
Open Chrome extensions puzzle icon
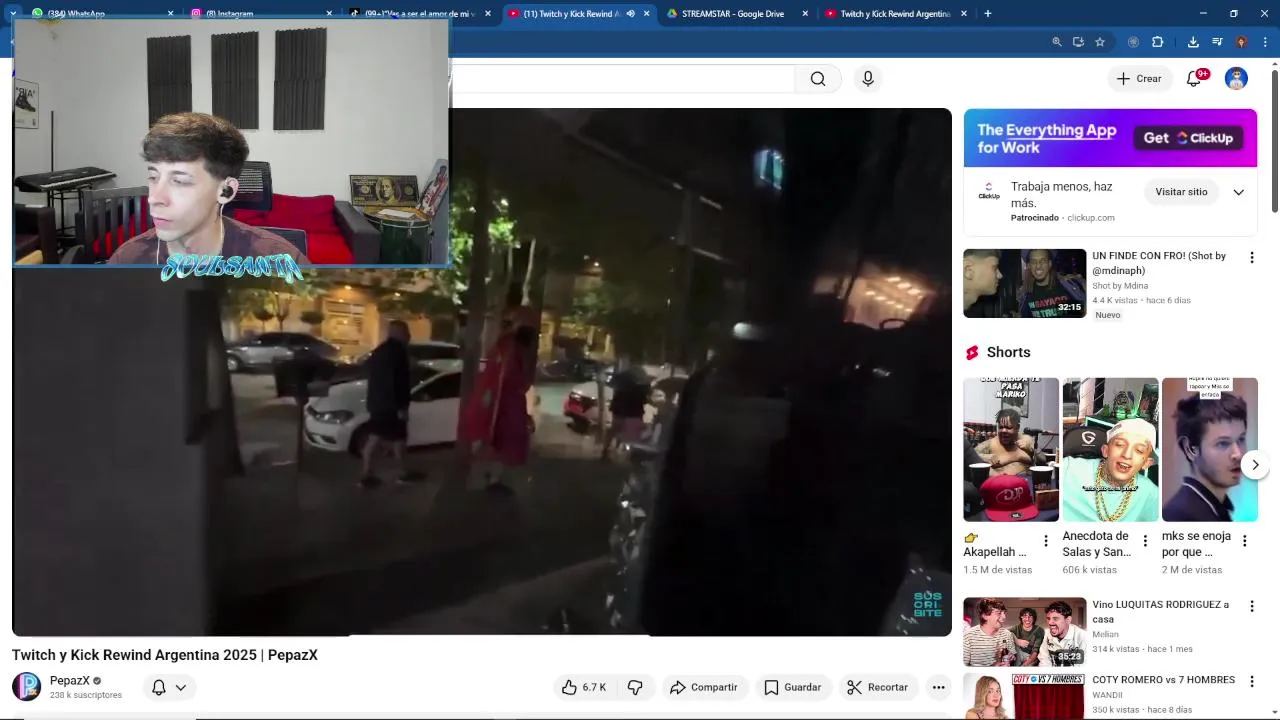[x=1158, y=42]
